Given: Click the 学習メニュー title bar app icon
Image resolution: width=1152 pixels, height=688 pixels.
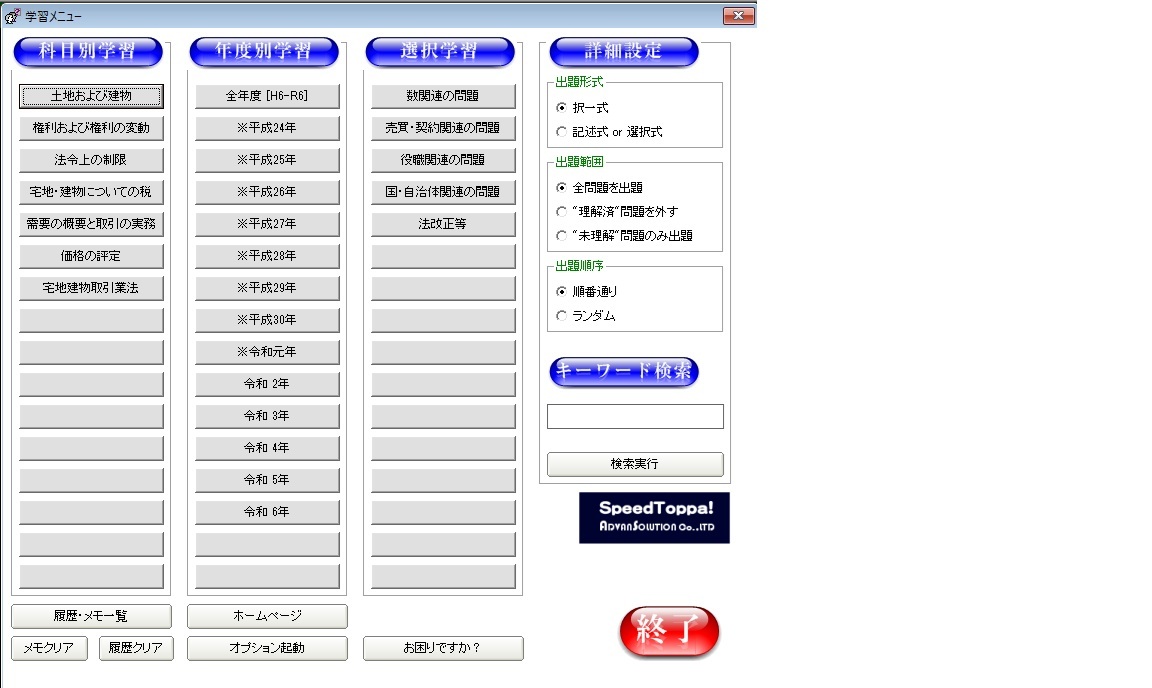Looking at the screenshot, I should [12, 15].
